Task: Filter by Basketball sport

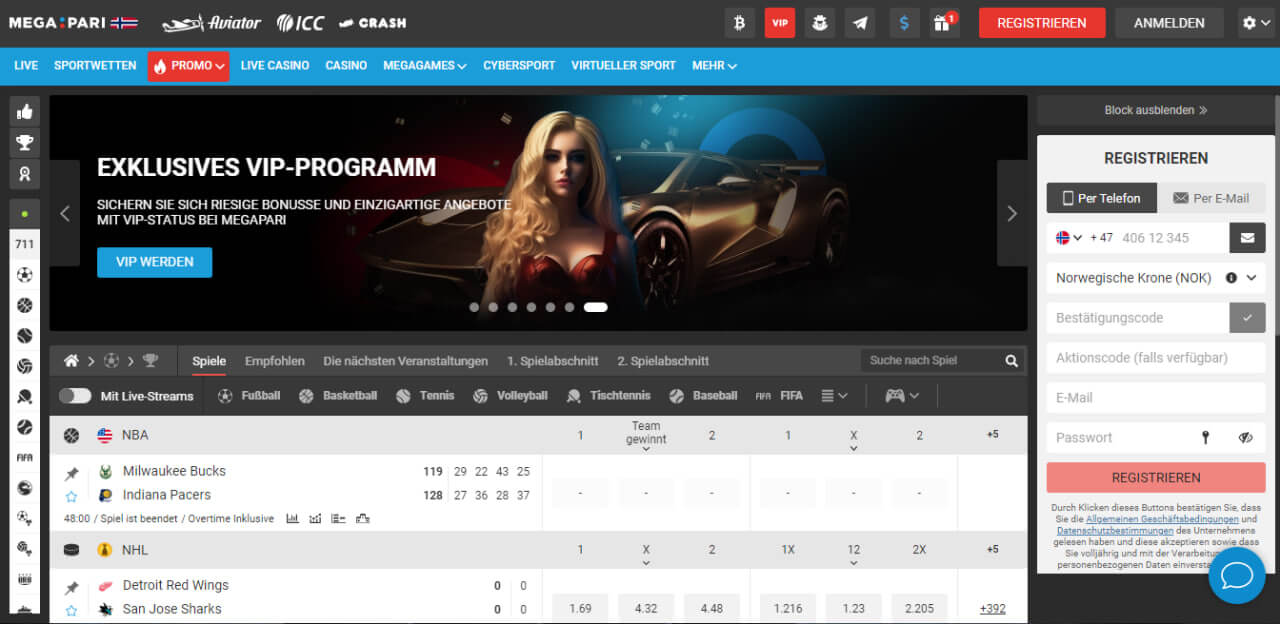Action: click(x=338, y=396)
